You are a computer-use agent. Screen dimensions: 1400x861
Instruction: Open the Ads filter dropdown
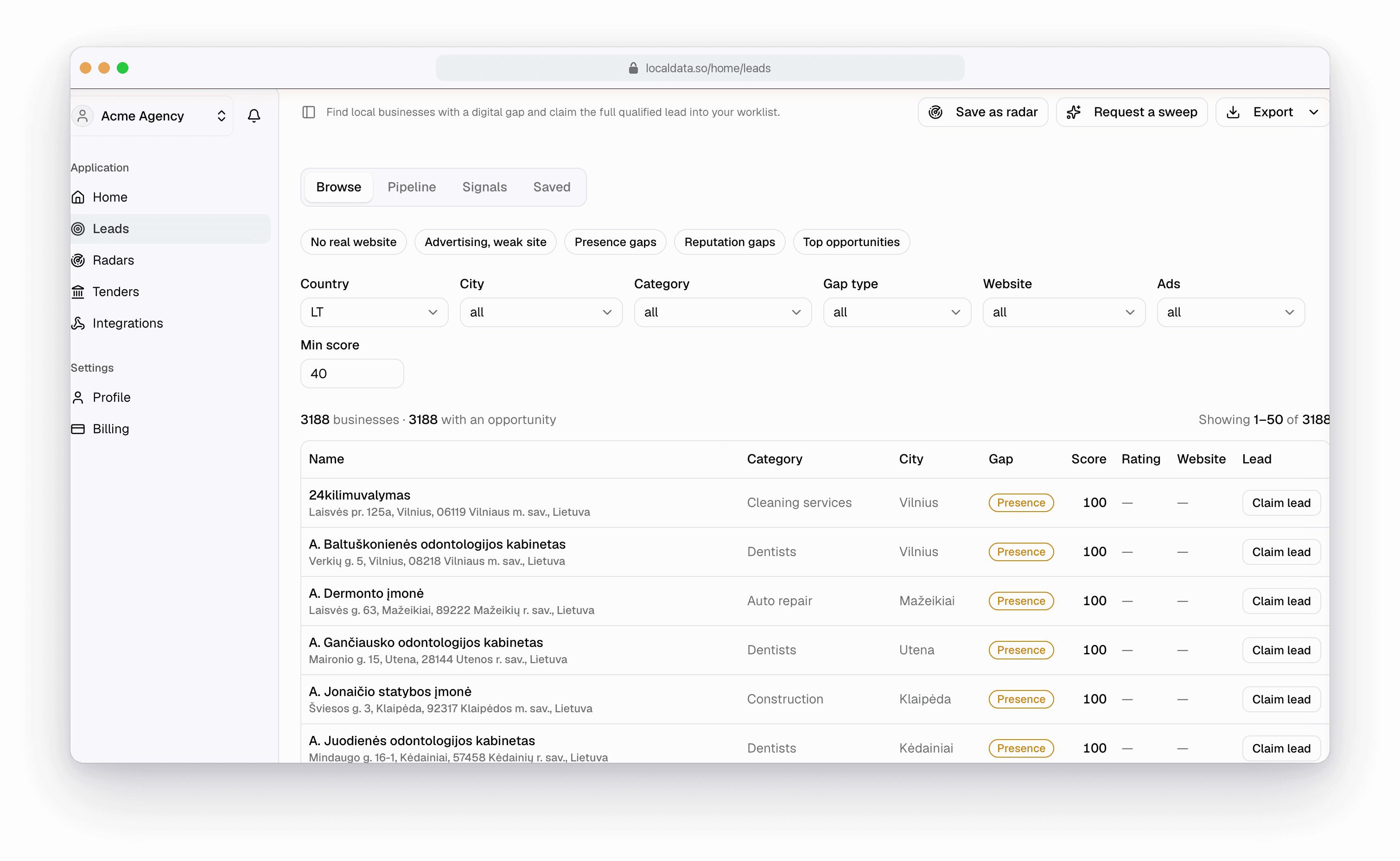tap(1231, 312)
